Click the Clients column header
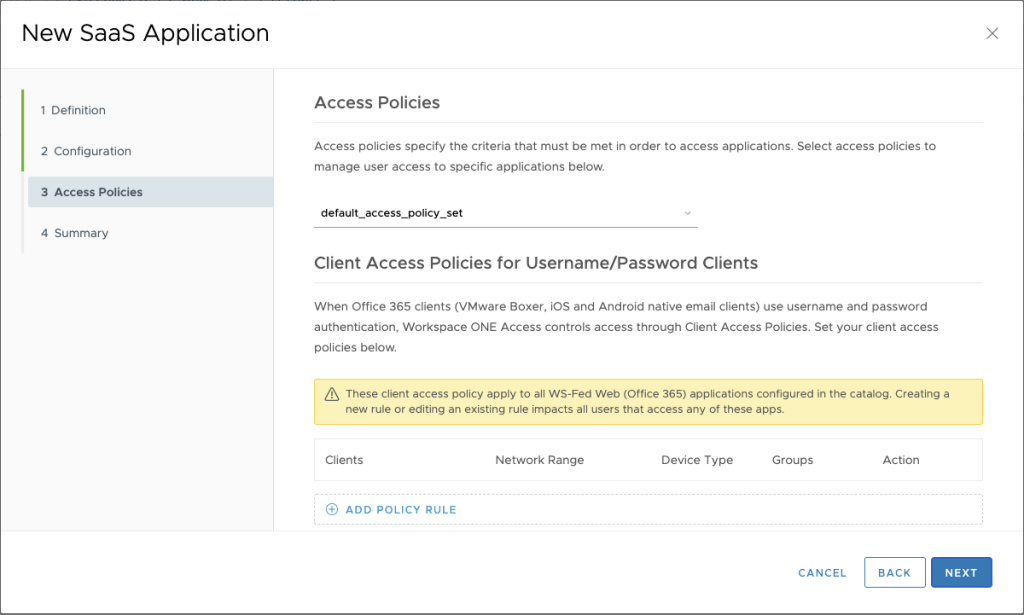 point(344,460)
